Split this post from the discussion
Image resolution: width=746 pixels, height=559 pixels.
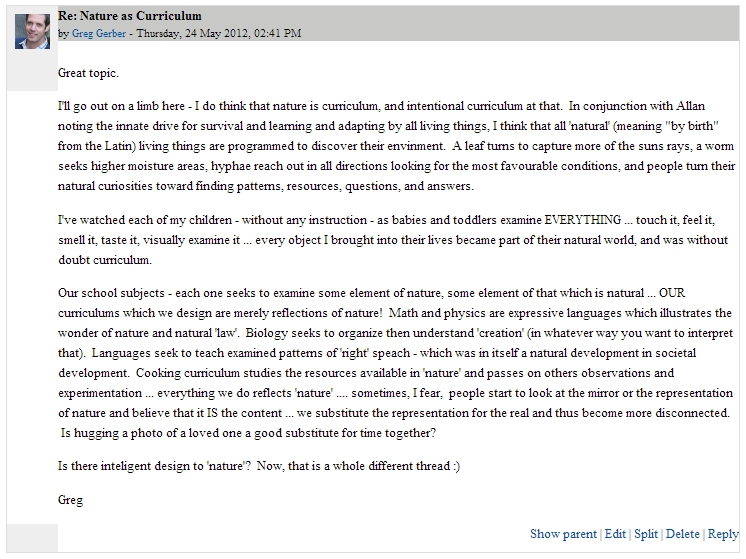coord(645,534)
